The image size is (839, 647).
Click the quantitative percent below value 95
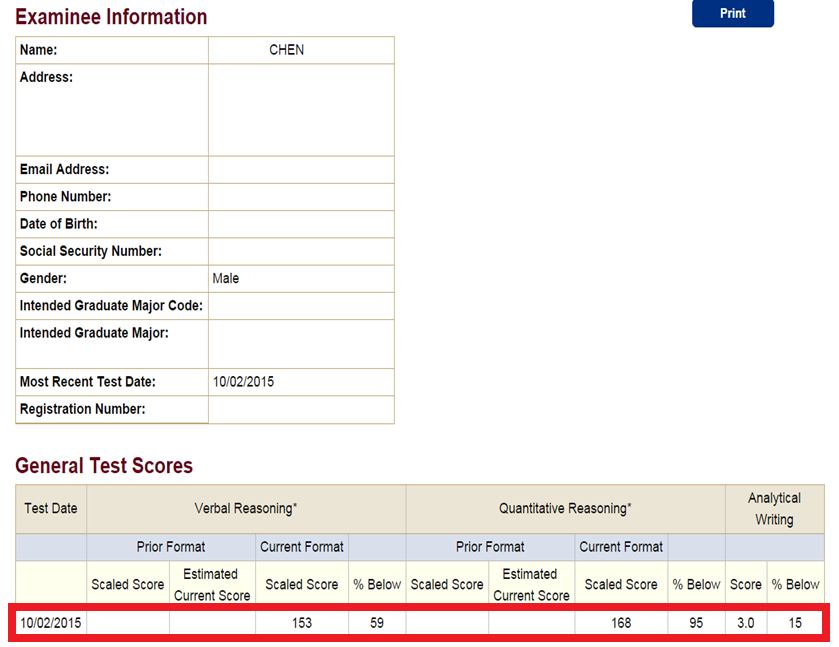tap(696, 623)
